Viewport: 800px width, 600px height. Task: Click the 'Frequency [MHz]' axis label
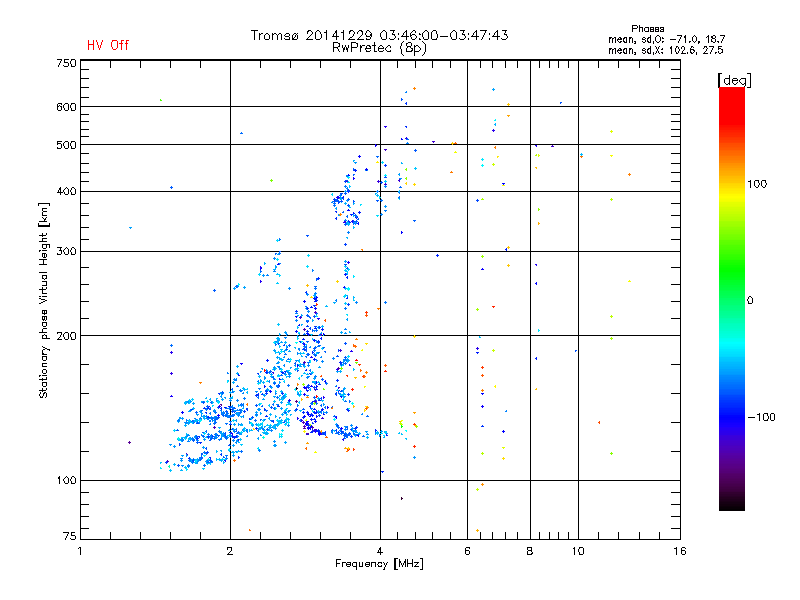pos(379,564)
